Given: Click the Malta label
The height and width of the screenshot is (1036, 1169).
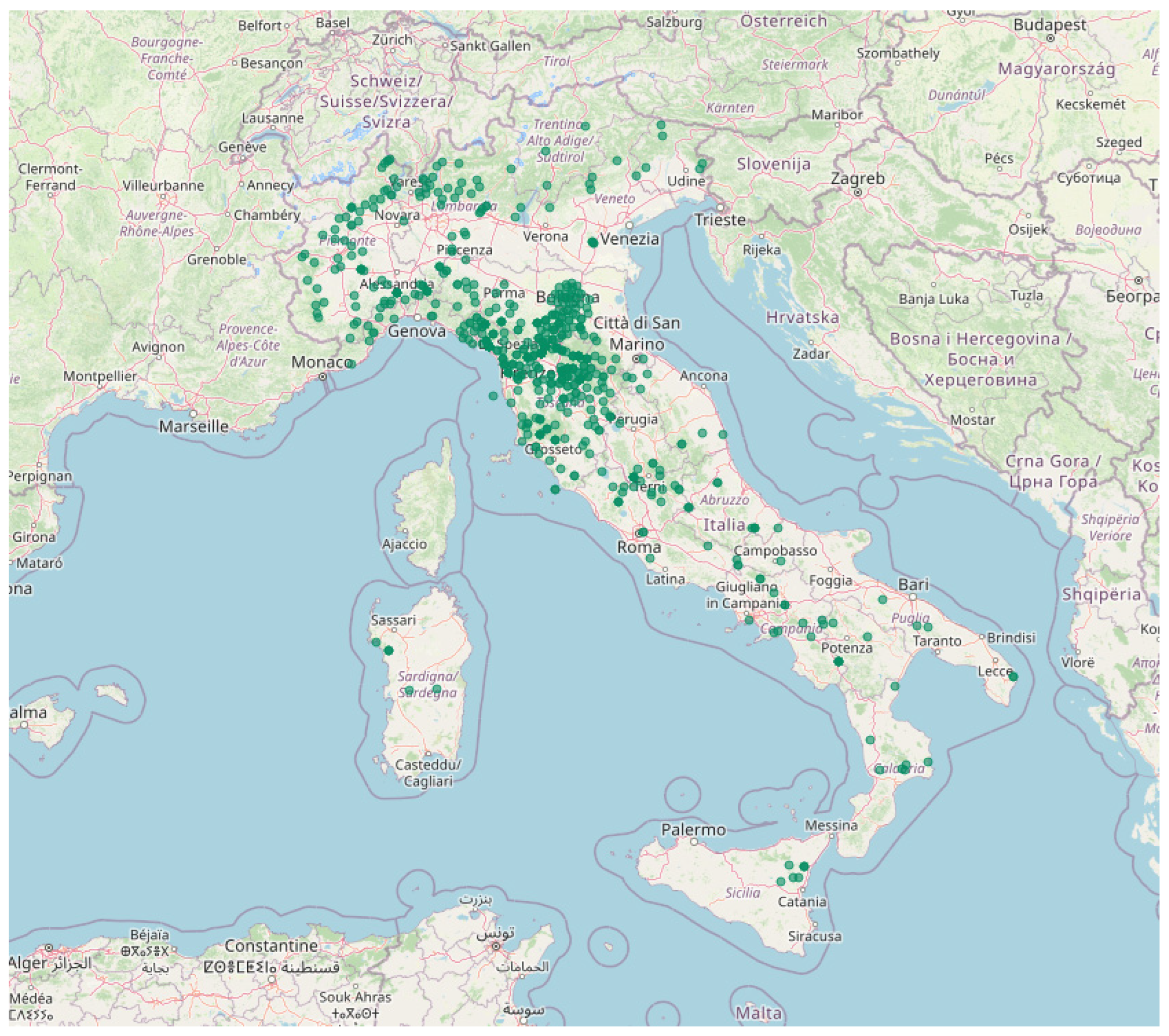Looking at the screenshot, I should (x=758, y=1013).
